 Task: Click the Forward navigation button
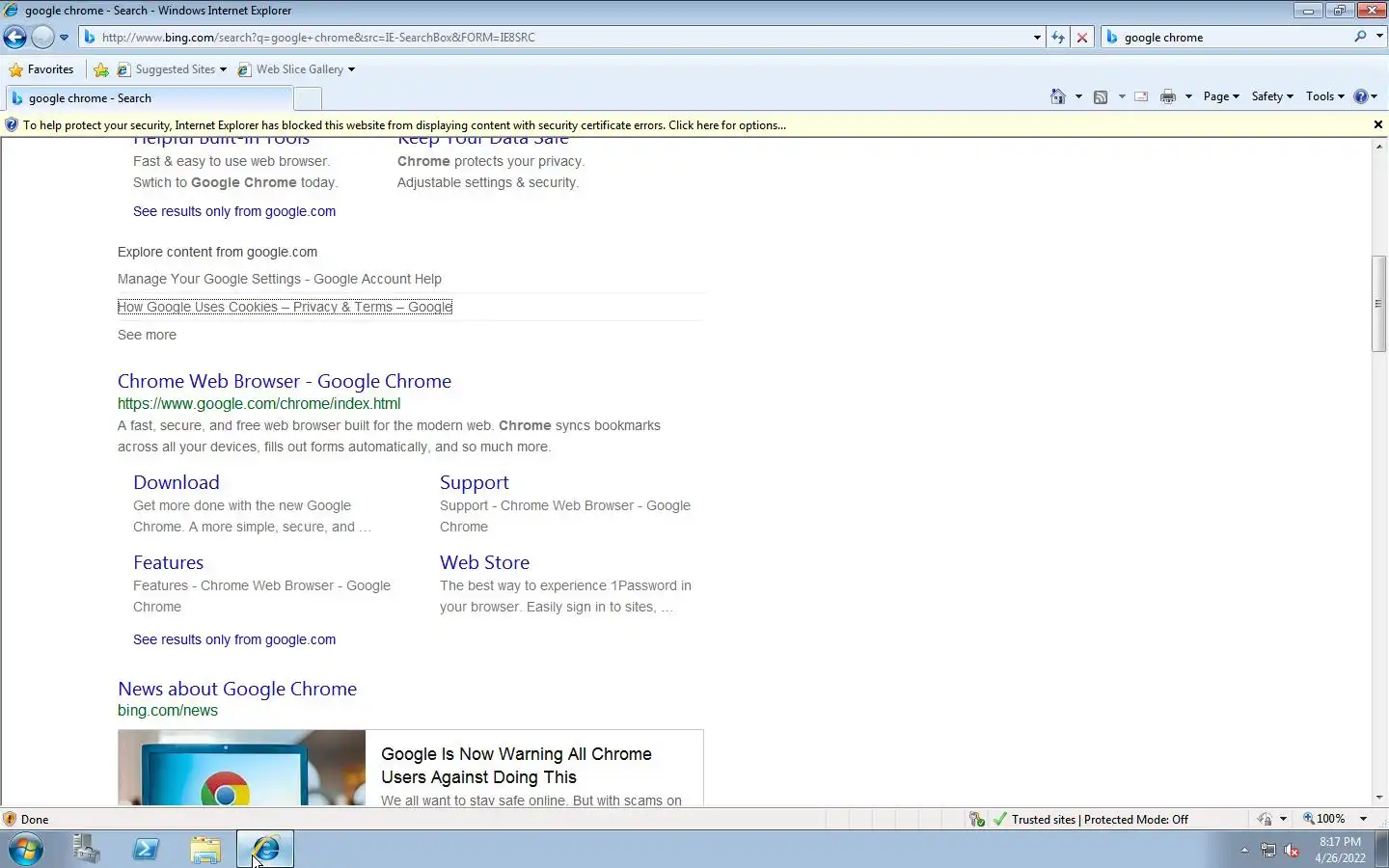(x=42, y=37)
